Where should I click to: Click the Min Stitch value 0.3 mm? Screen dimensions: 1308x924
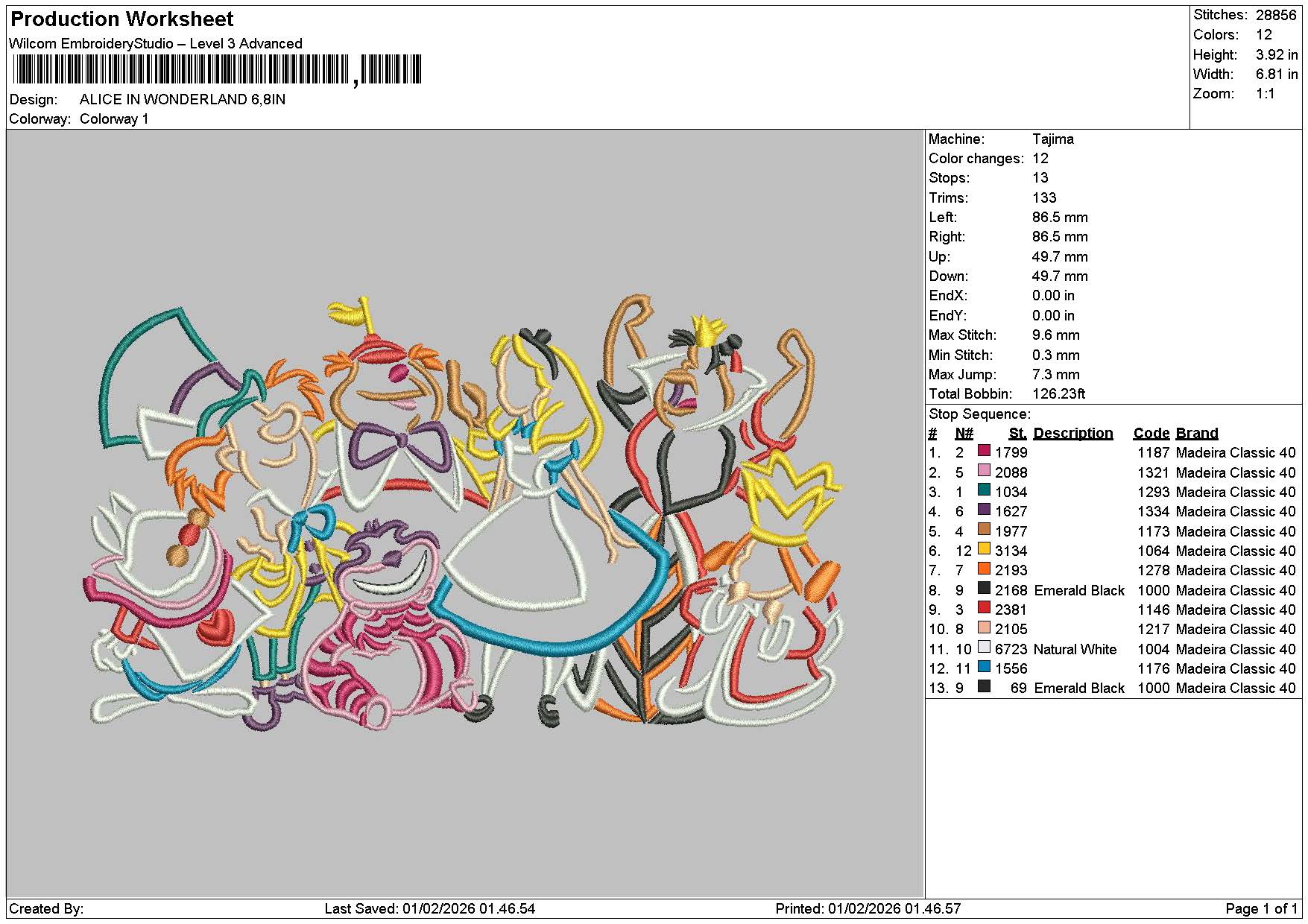click(x=1056, y=355)
